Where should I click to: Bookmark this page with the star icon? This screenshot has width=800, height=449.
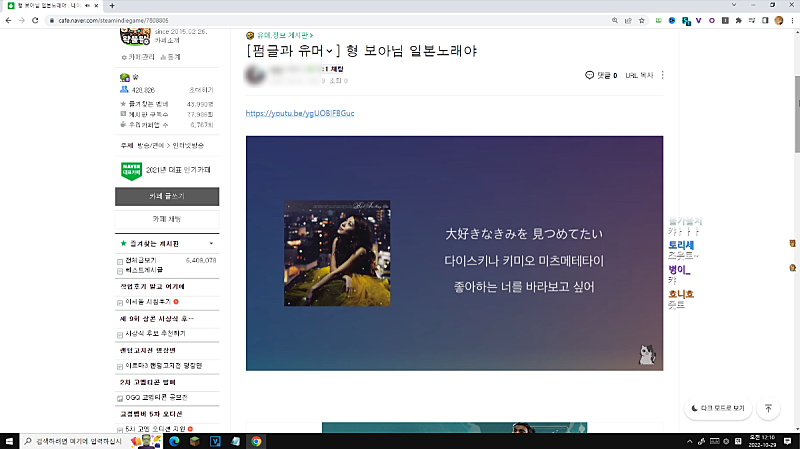[642, 20]
